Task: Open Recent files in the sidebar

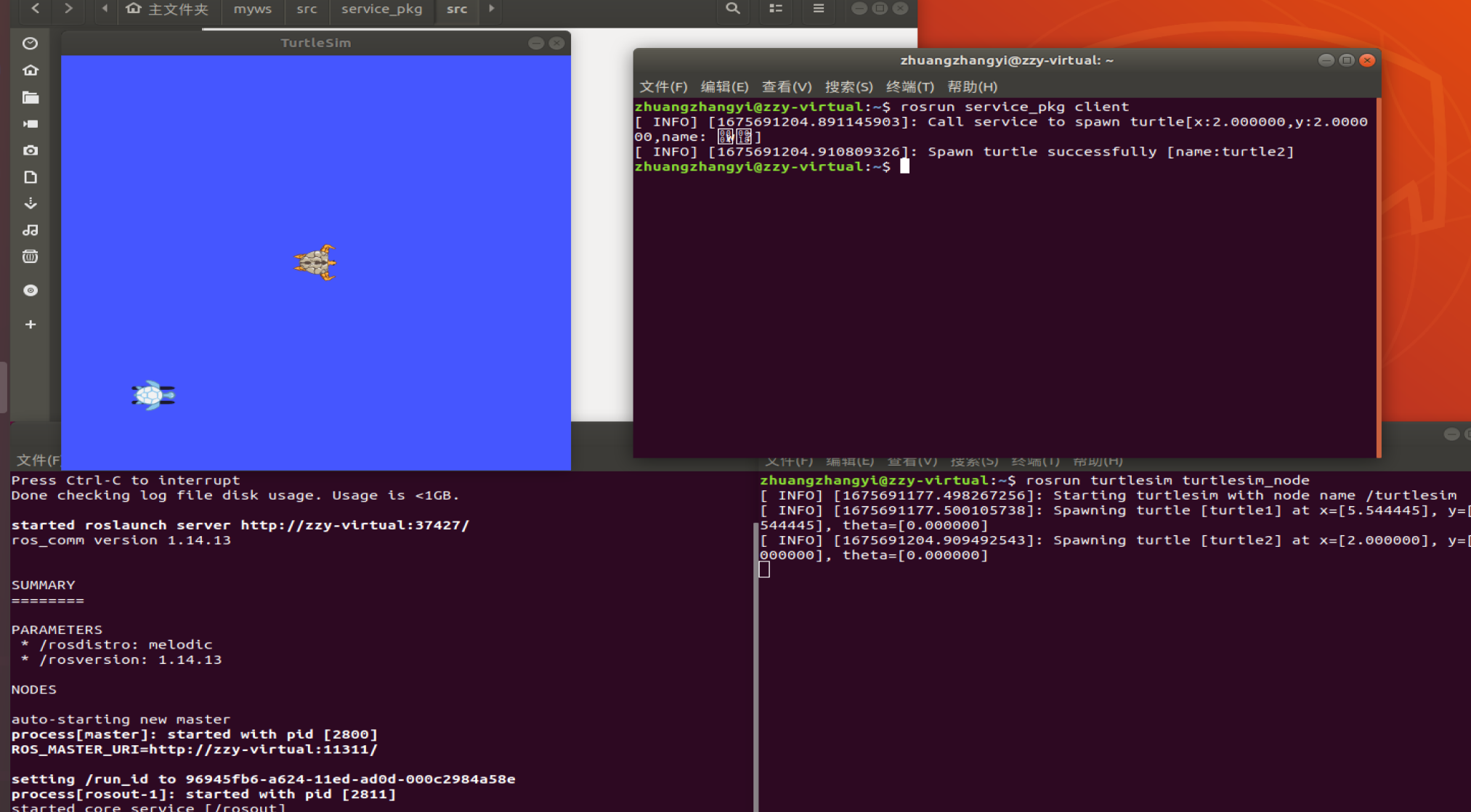Action: coord(30,44)
